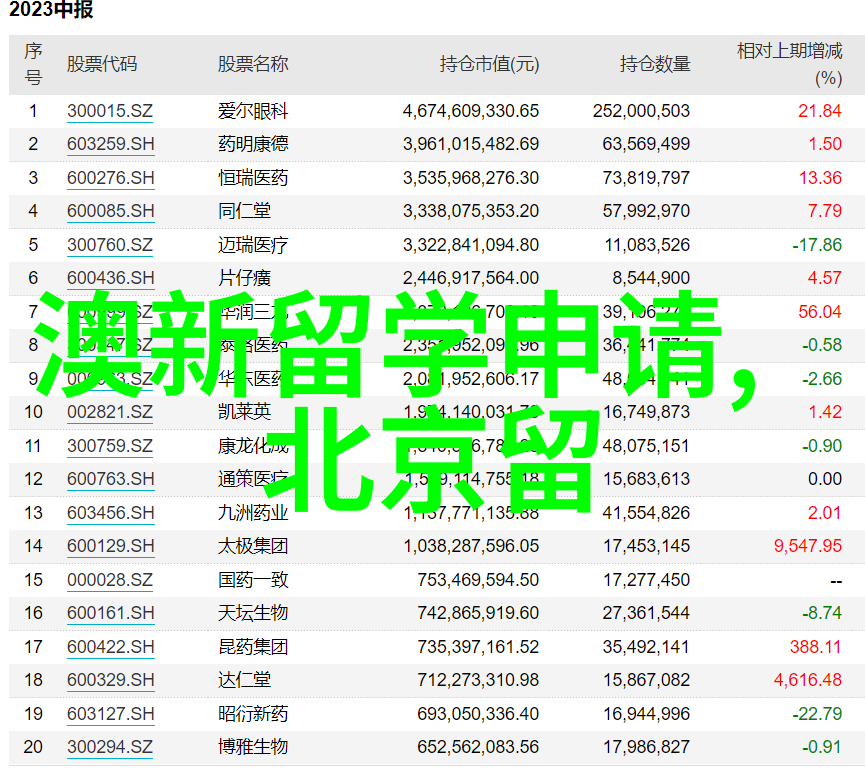
Task: Select stock name 凯莱英
Action: [x=244, y=412]
